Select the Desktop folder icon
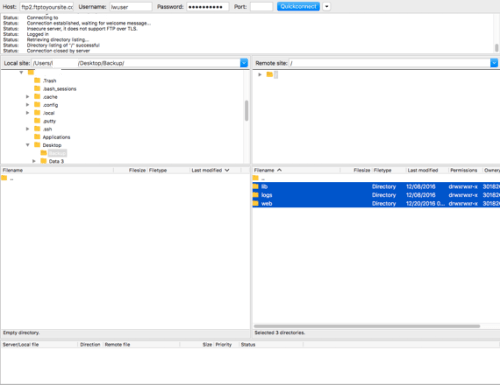The height and width of the screenshot is (385, 500). coord(37,144)
